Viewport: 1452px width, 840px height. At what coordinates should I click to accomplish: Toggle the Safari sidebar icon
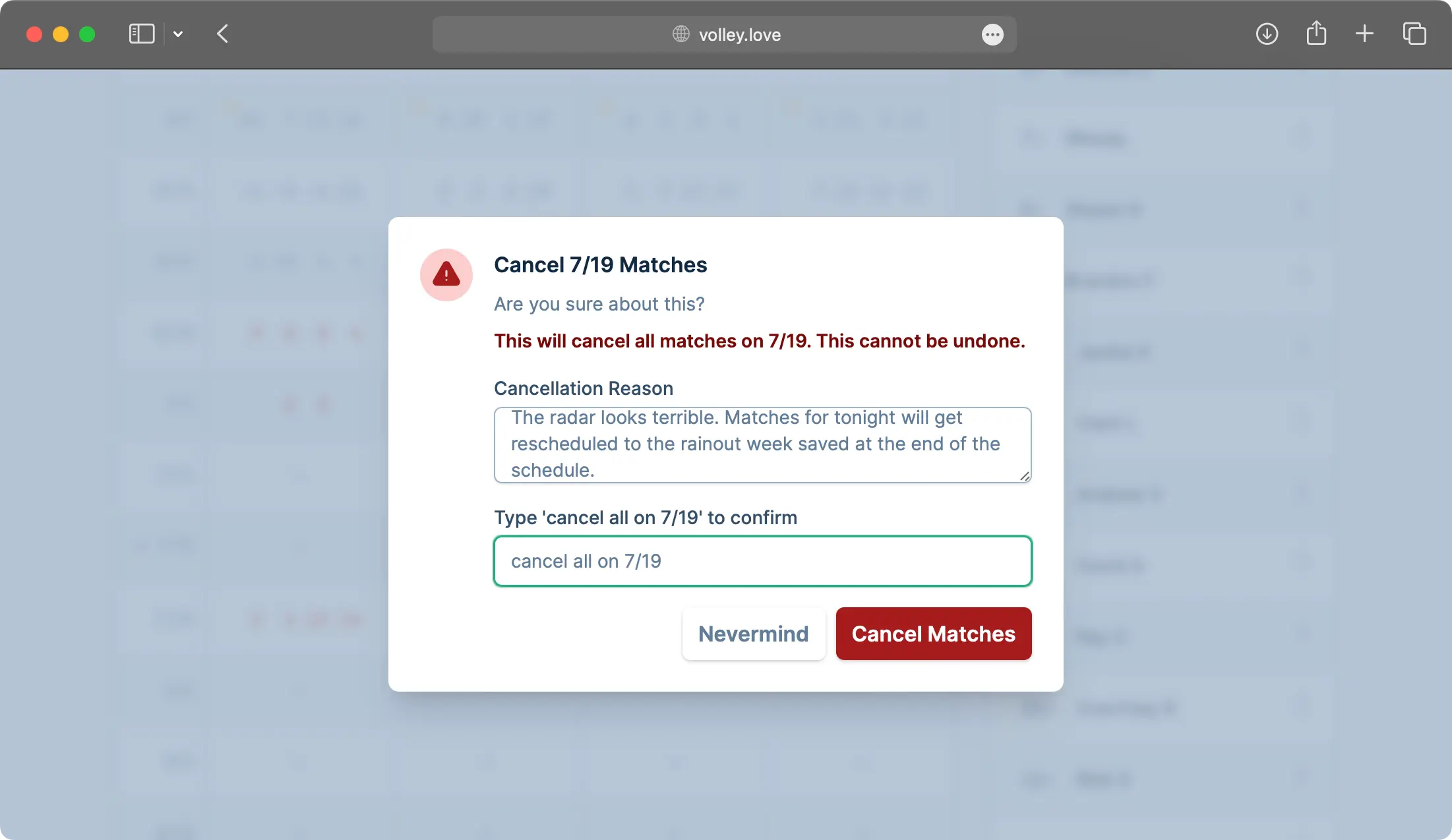pyautogui.click(x=141, y=34)
